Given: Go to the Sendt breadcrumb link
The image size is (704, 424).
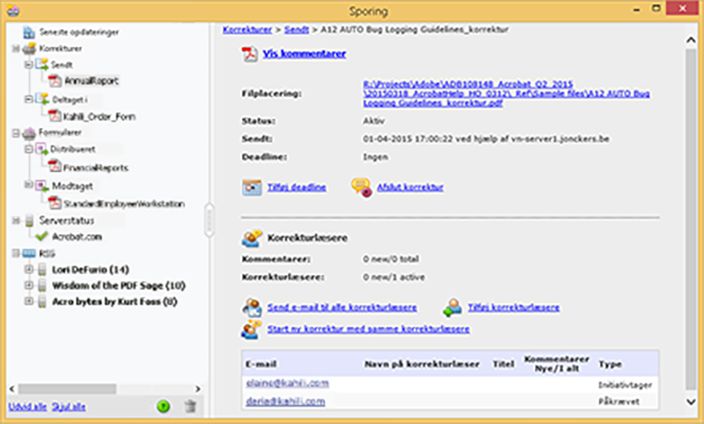Looking at the screenshot, I should [297, 30].
